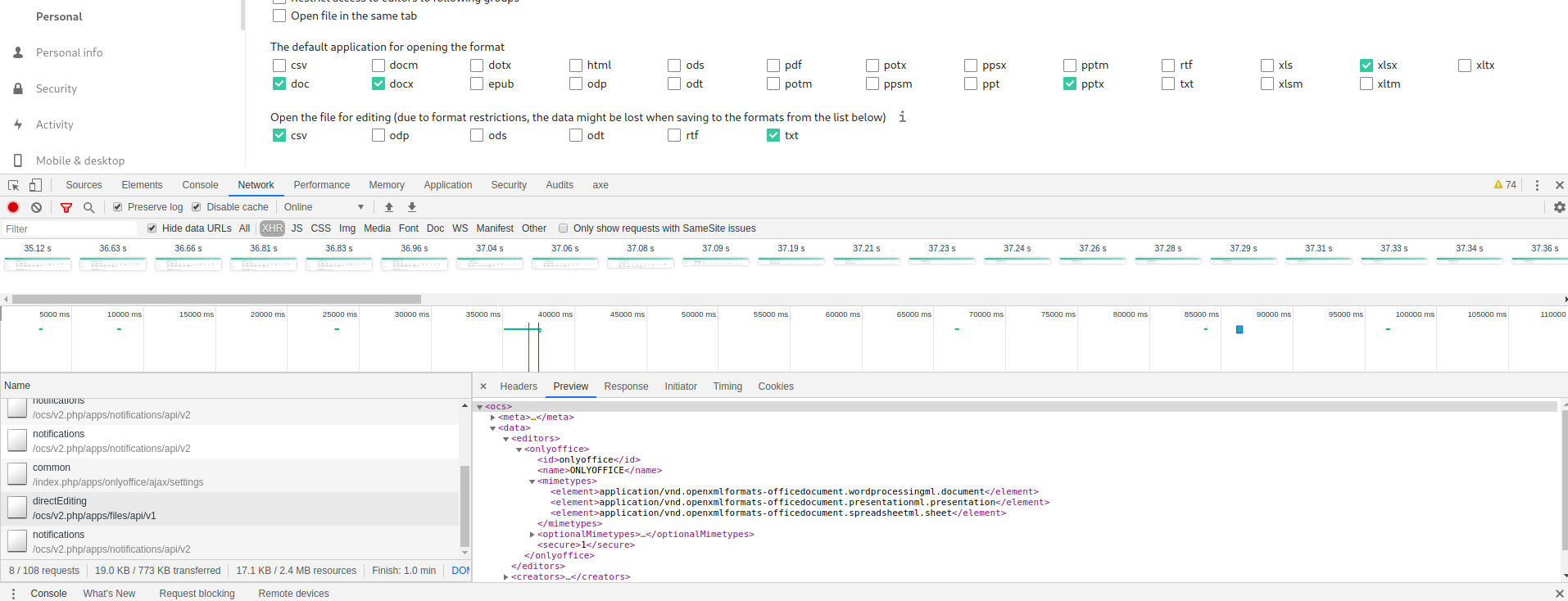This screenshot has height=601, width=1568.
Task: Open the network search magnifier
Action: [x=89, y=207]
